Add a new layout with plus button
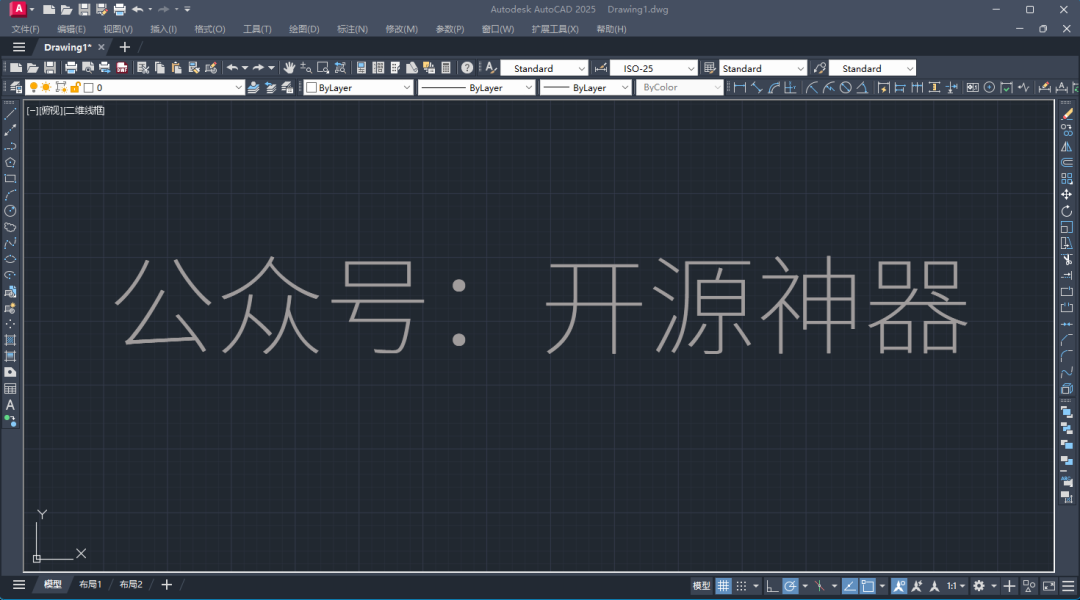The width and height of the screenshot is (1080, 600). tap(167, 585)
